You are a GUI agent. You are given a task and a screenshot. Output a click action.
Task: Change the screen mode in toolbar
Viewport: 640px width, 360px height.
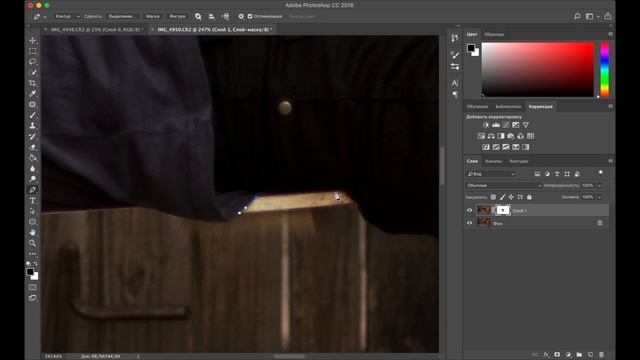pyautogui.click(x=32, y=298)
